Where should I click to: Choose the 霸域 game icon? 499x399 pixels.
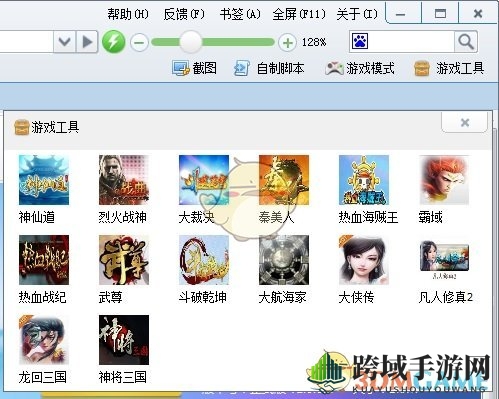point(444,180)
